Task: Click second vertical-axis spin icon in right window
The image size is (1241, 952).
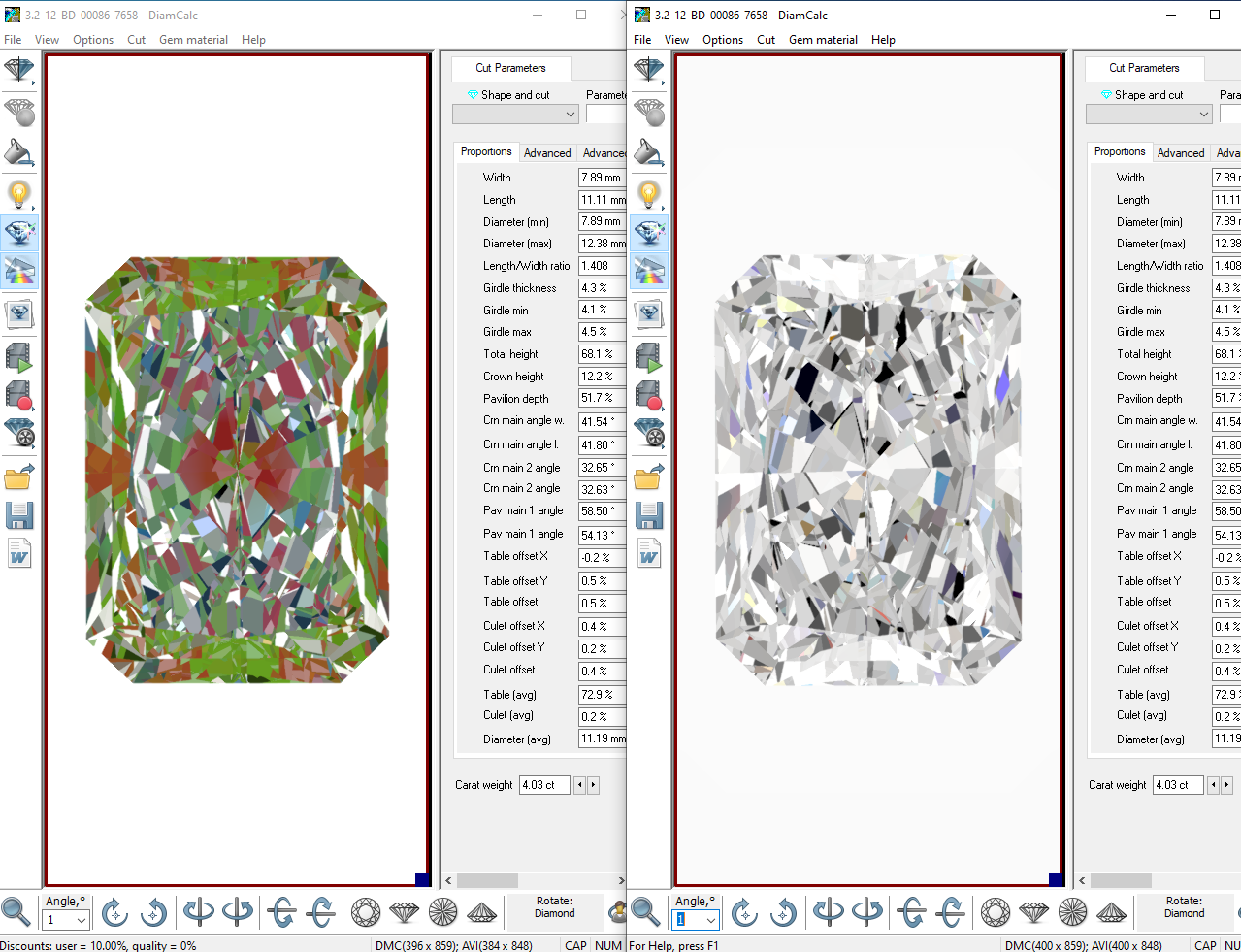Action: point(867,911)
